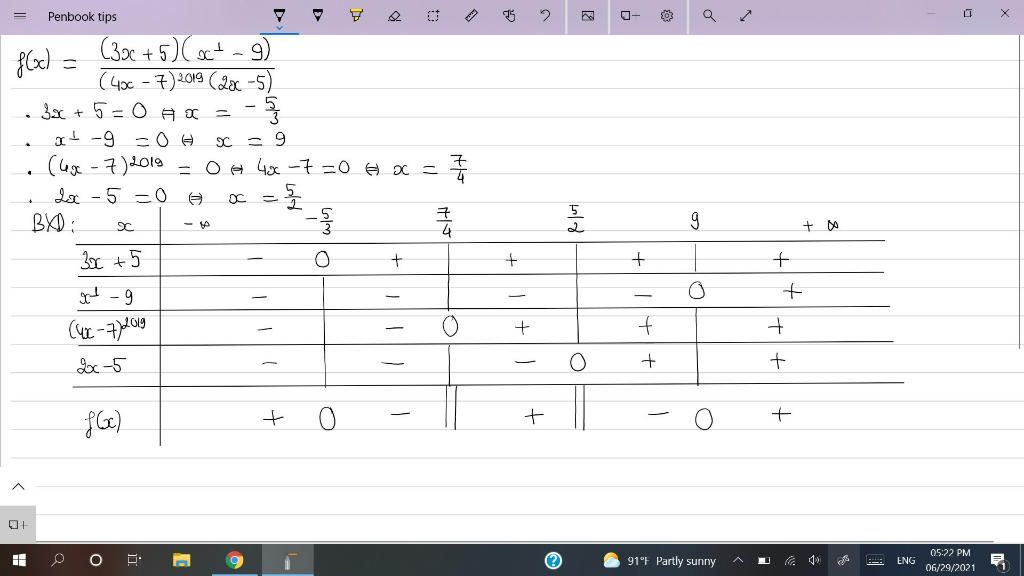Open the notification action center

[999, 560]
